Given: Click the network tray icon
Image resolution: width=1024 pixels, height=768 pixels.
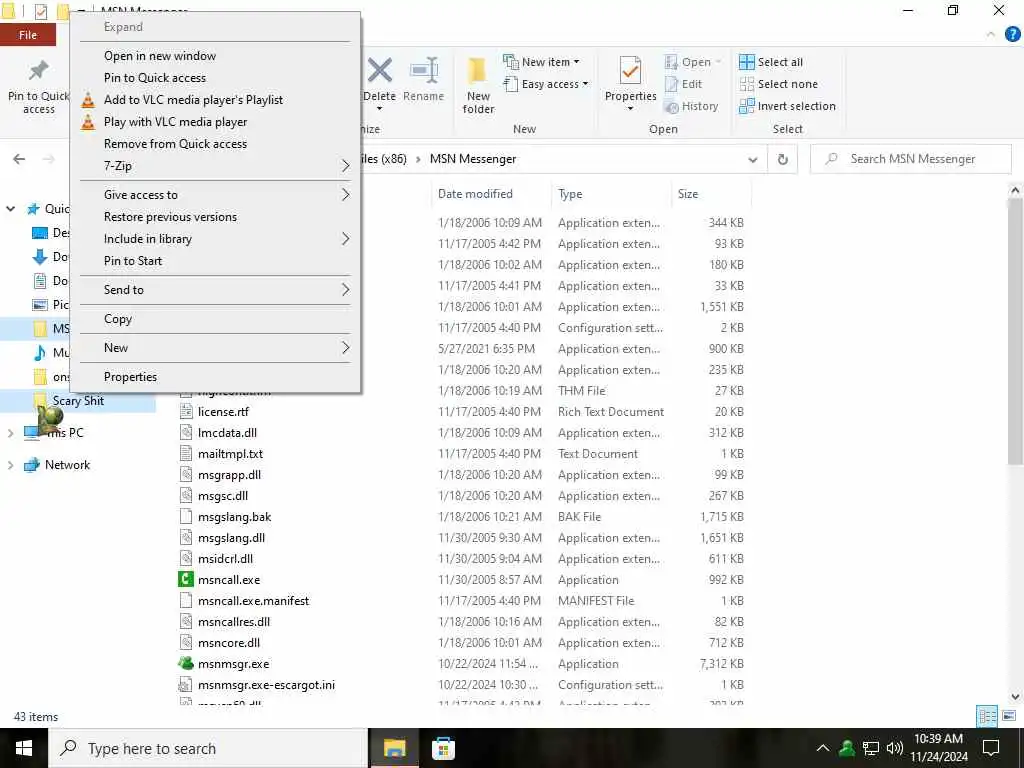Looking at the screenshot, I should tap(871, 748).
